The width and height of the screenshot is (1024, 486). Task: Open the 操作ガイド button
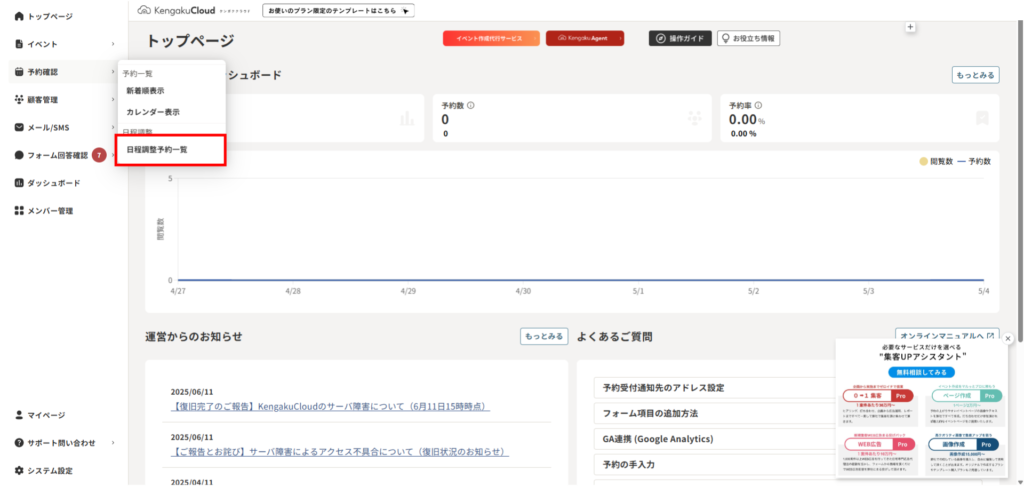pyautogui.click(x=680, y=39)
